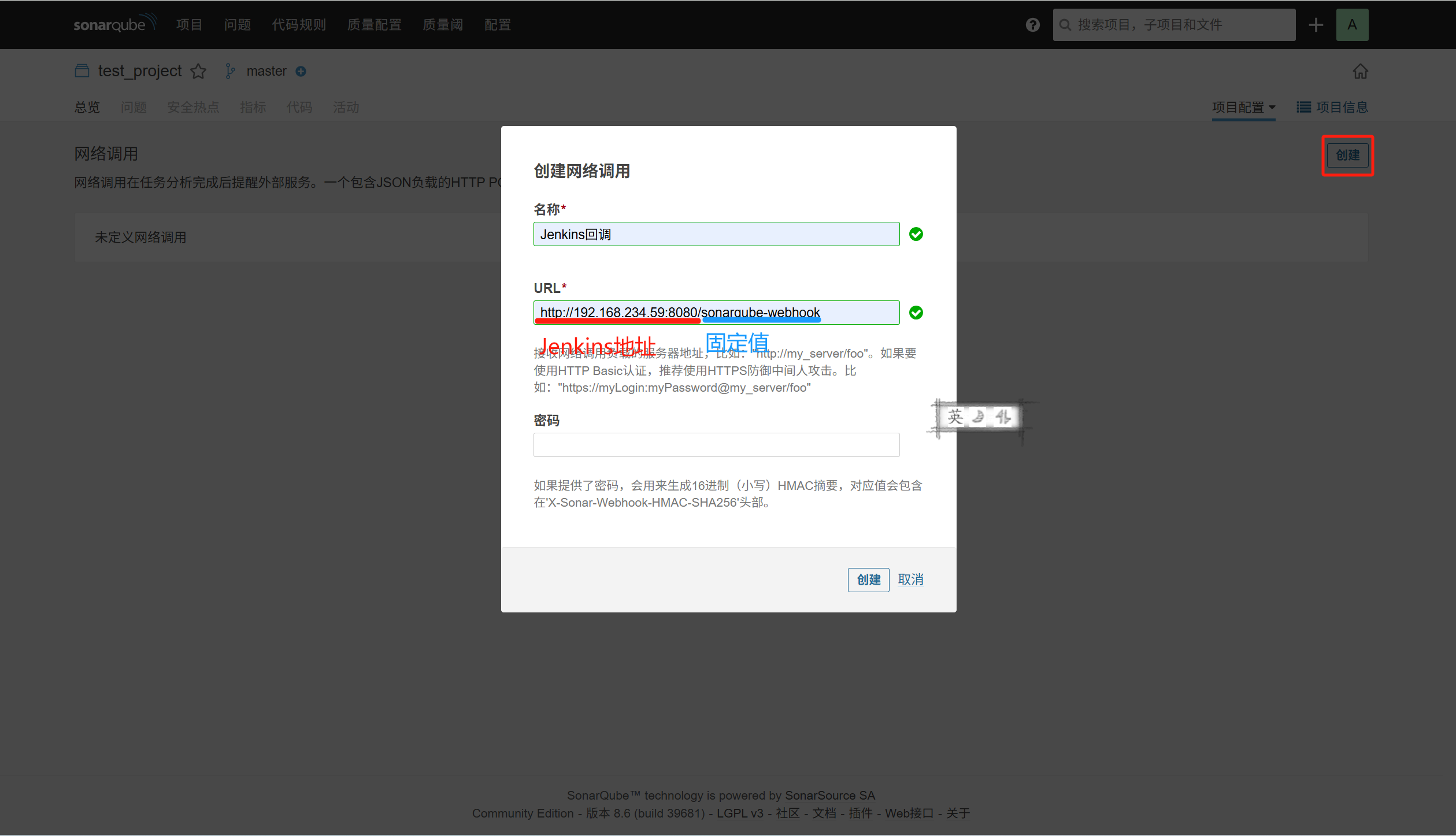Click the plus icon in top bar
The height and width of the screenshot is (836, 1456).
pos(1316,25)
